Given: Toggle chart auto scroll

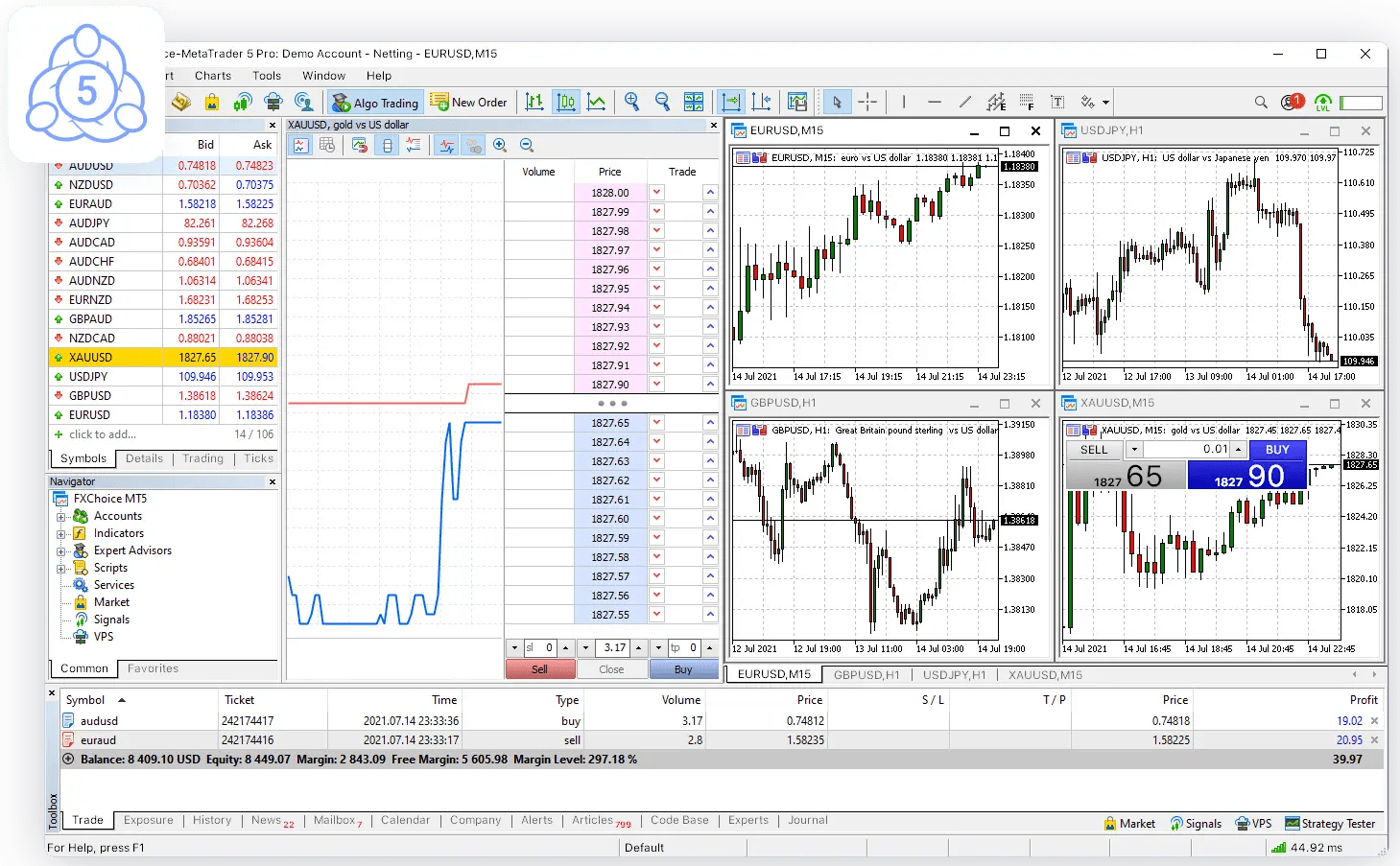Looking at the screenshot, I should tap(731, 102).
